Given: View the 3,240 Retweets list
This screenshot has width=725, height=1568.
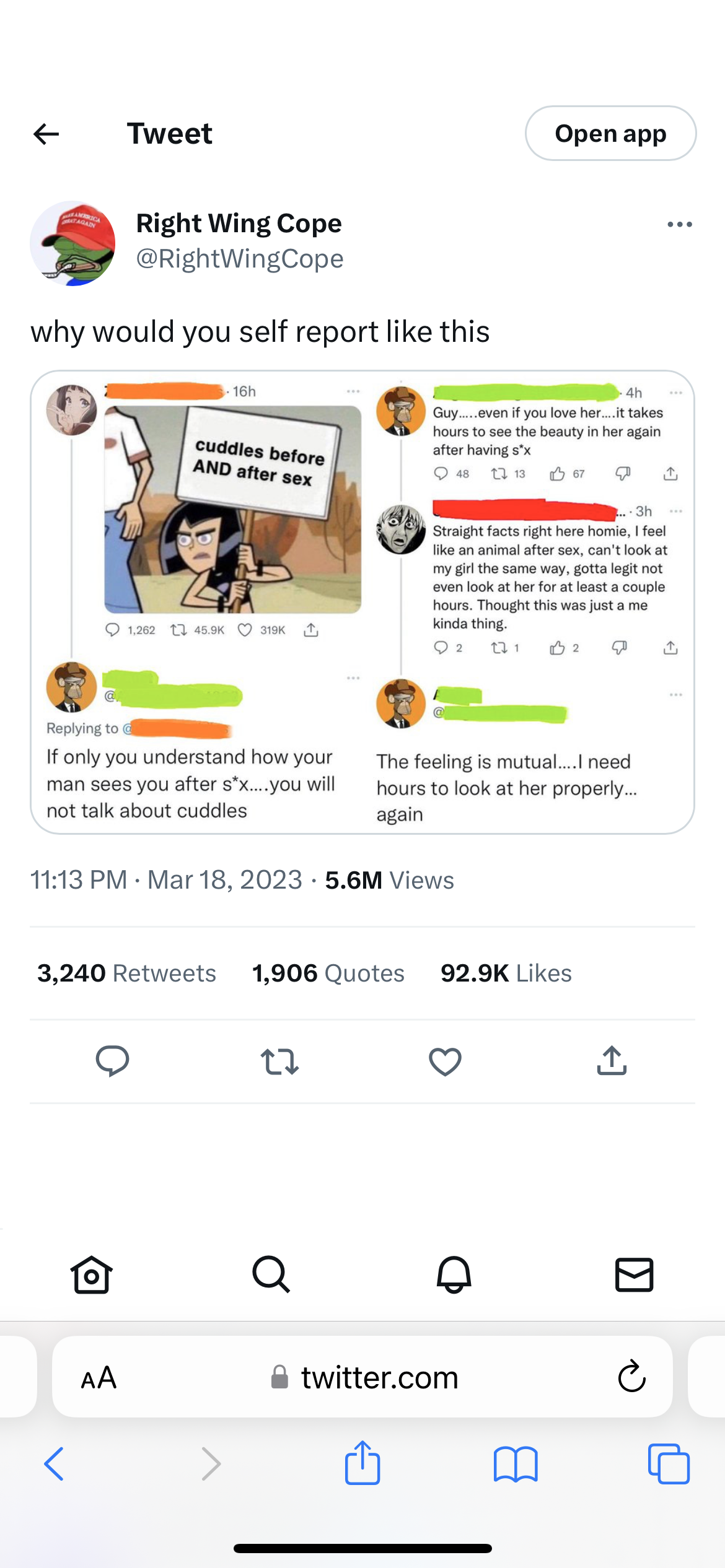Looking at the screenshot, I should tap(126, 973).
